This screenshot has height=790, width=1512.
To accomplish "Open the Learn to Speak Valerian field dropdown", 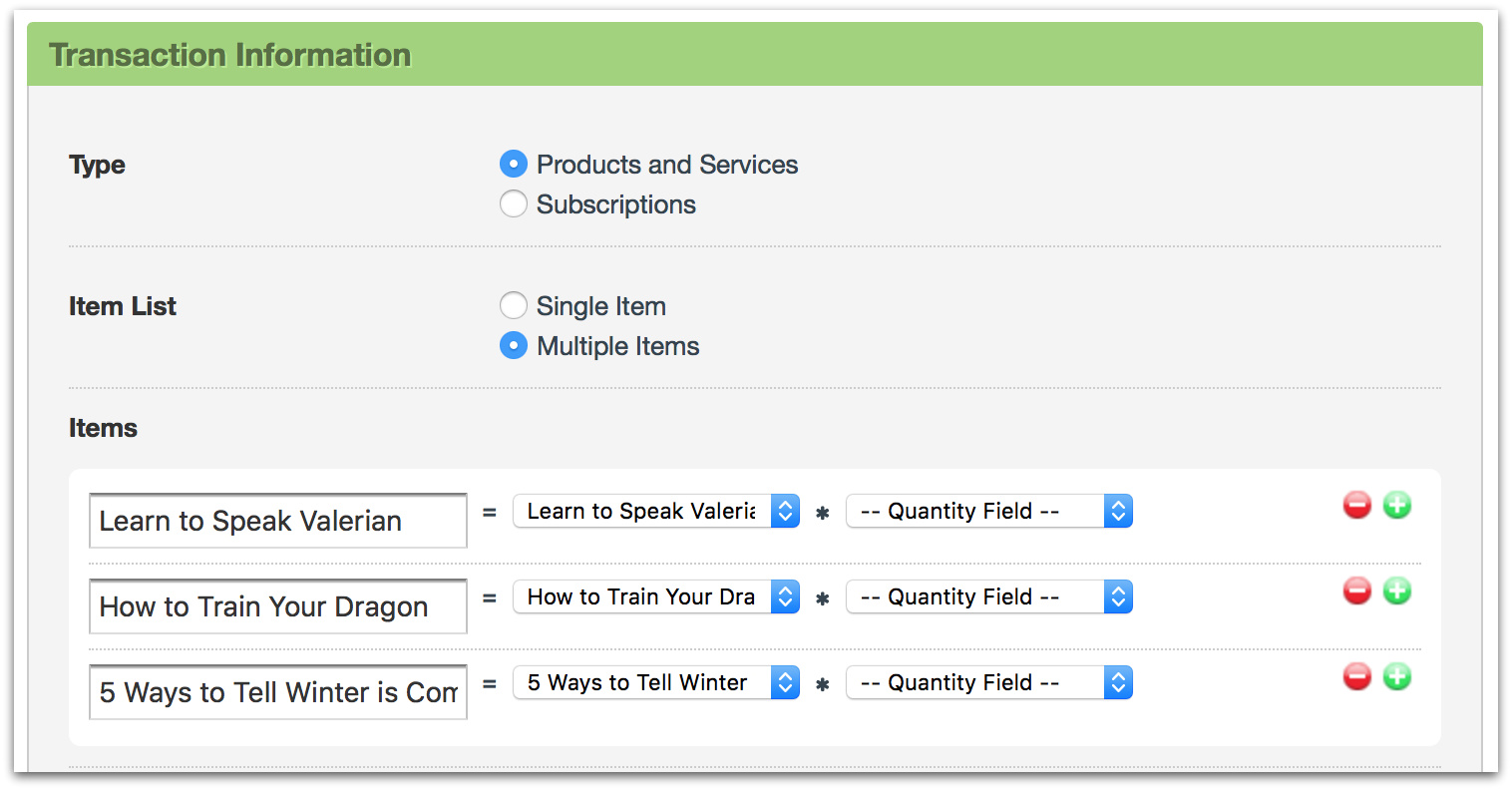I will (655, 512).
